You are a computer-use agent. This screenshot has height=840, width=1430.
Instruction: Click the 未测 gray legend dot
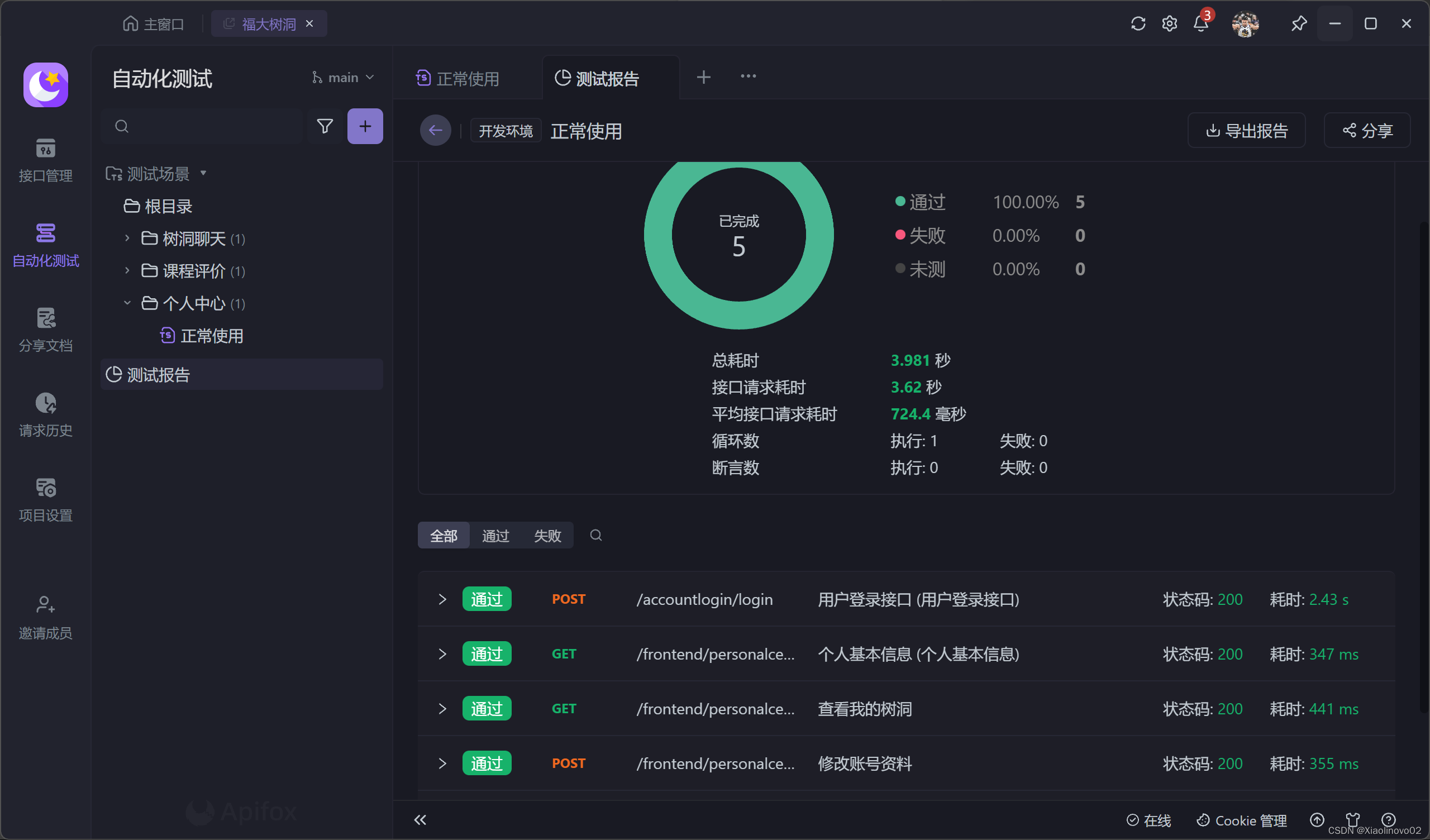[899, 268]
